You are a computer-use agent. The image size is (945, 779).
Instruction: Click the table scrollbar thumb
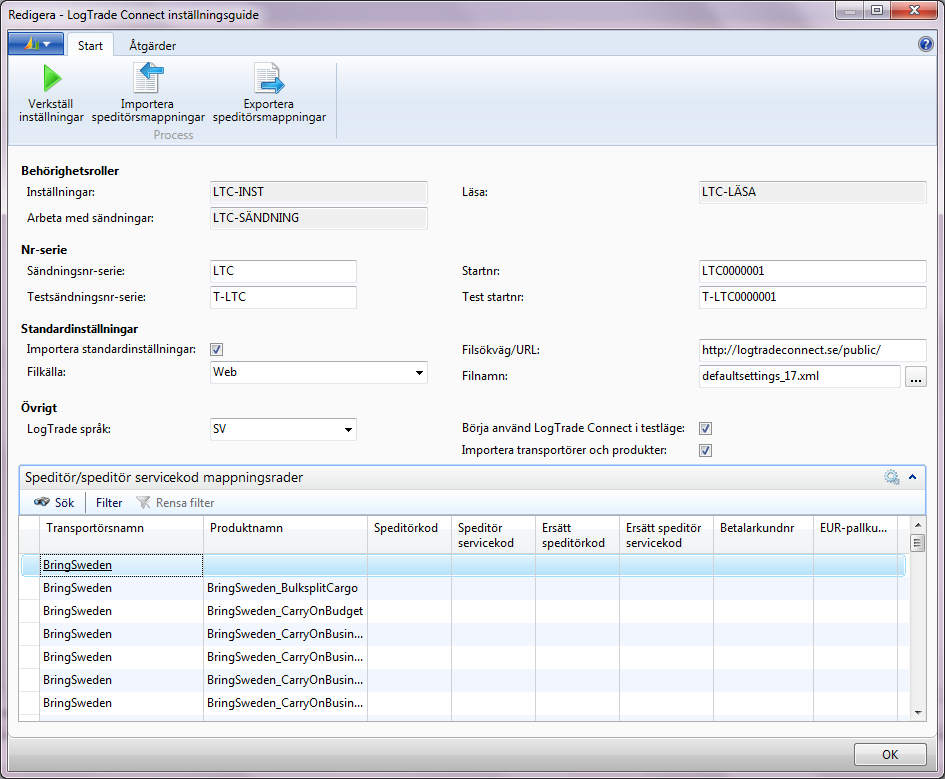click(x=917, y=543)
